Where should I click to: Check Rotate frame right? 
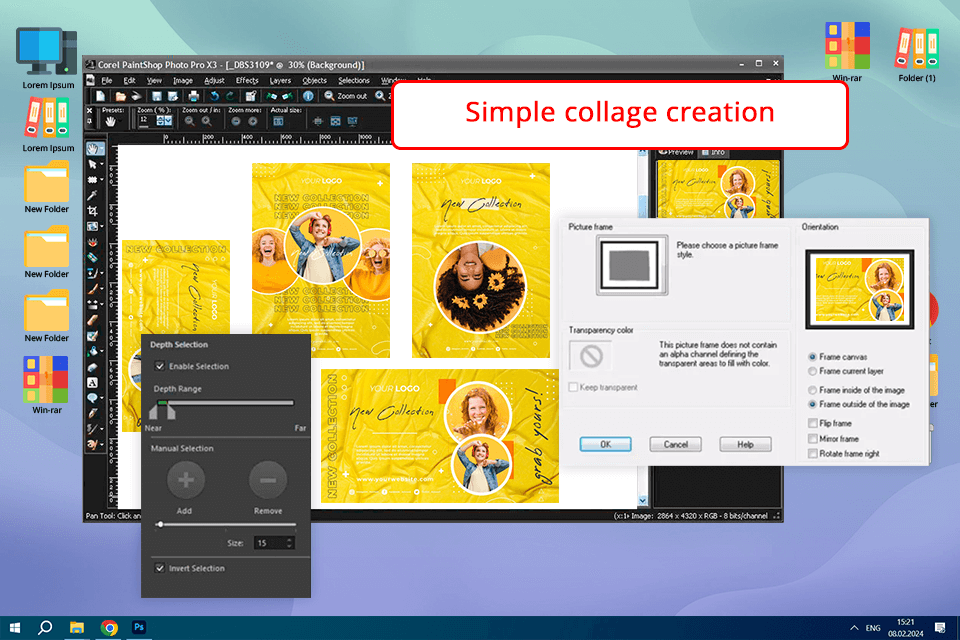(x=812, y=454)
